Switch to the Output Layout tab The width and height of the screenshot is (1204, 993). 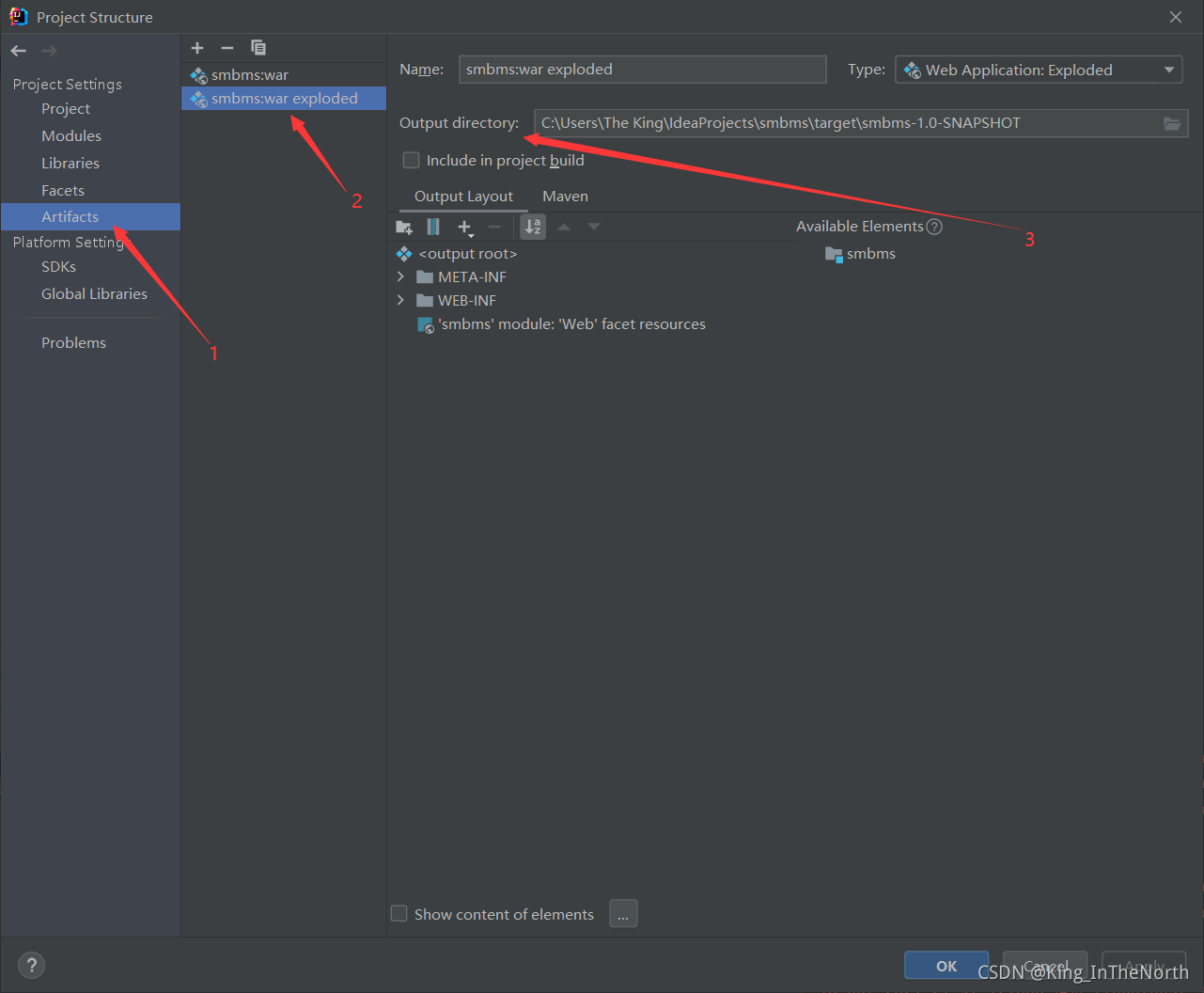(x=463, y=197)
